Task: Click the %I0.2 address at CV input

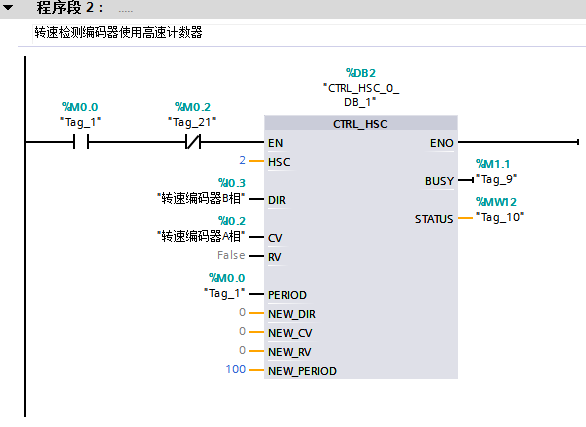Action: (232, 221)
